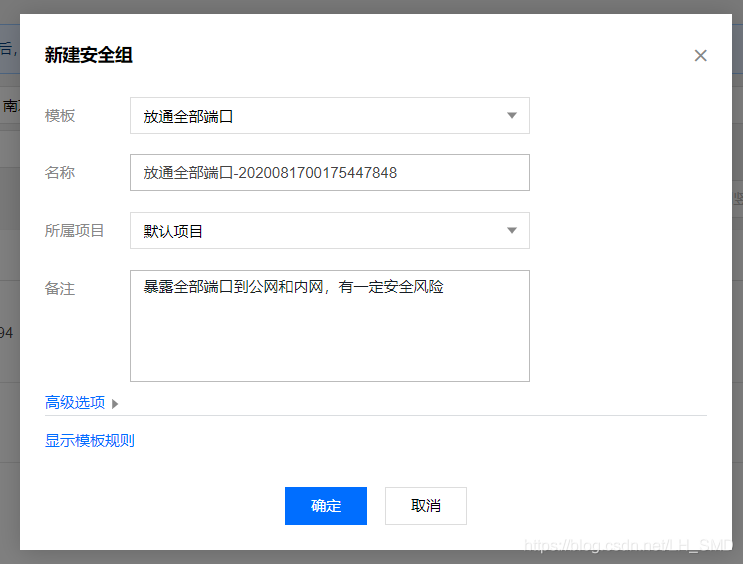
Task: Click the 名称 field label
Action: 60,173
